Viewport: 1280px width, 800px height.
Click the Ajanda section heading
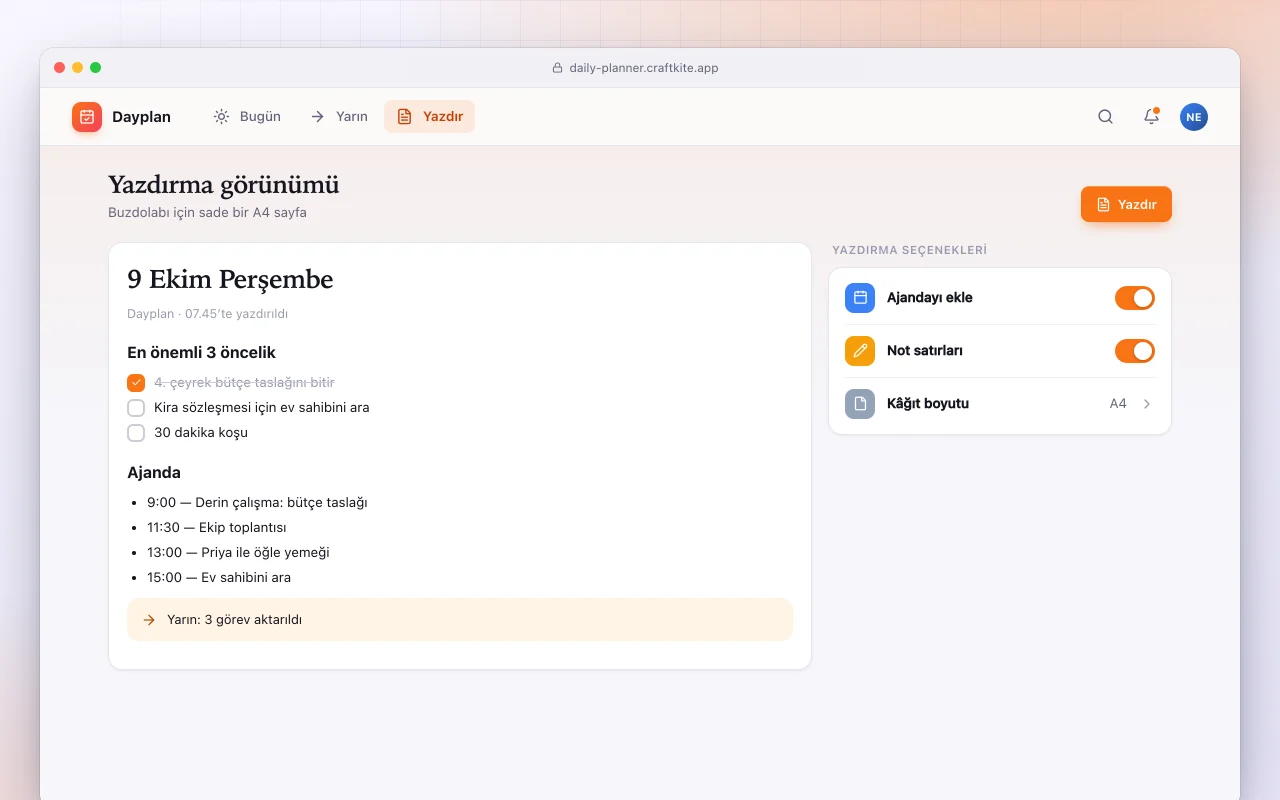(x=154, y=473)
